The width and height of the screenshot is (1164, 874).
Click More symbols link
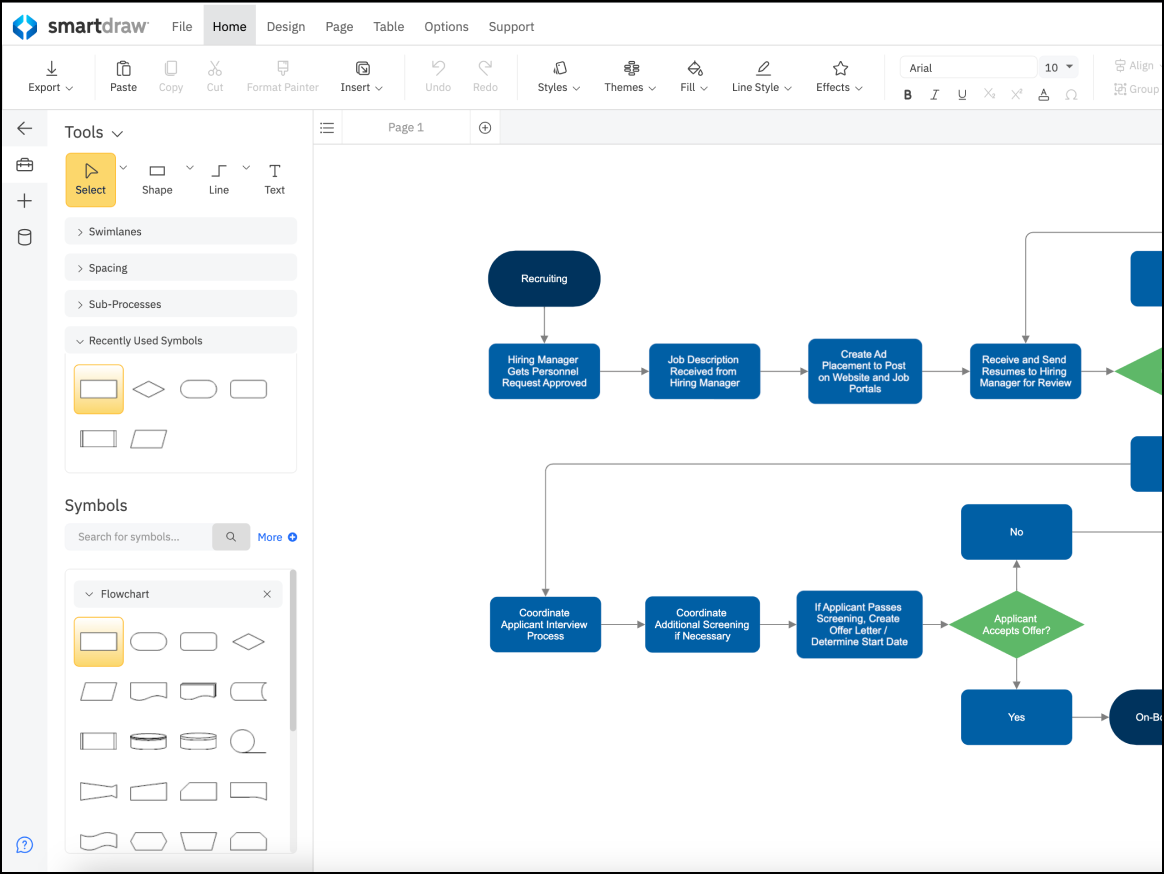(277, 537)
